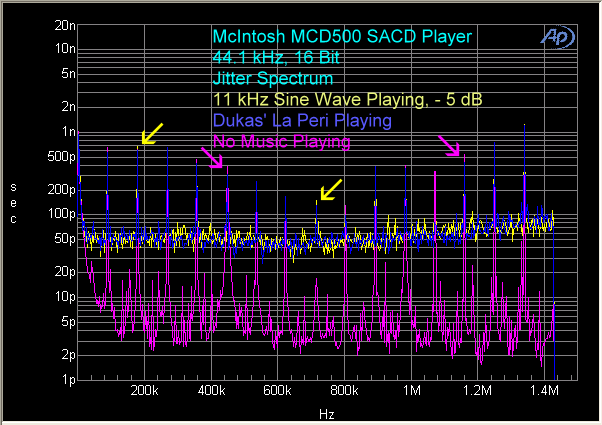
Task: Click the '44.1 kHz, 16 Bit' label
Action: pyautogui.click(x=276, y=57)
